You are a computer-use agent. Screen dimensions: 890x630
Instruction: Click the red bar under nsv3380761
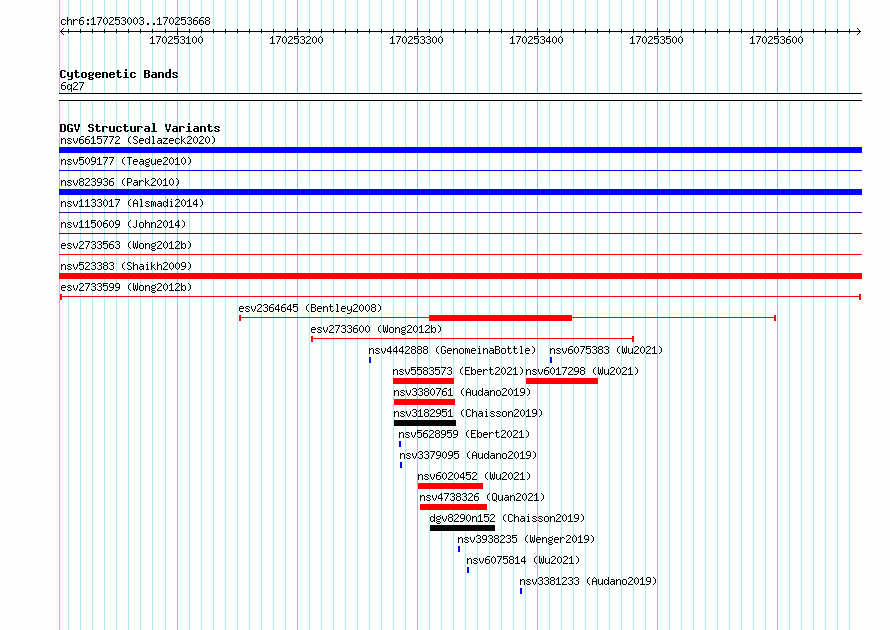pos(424,402)
